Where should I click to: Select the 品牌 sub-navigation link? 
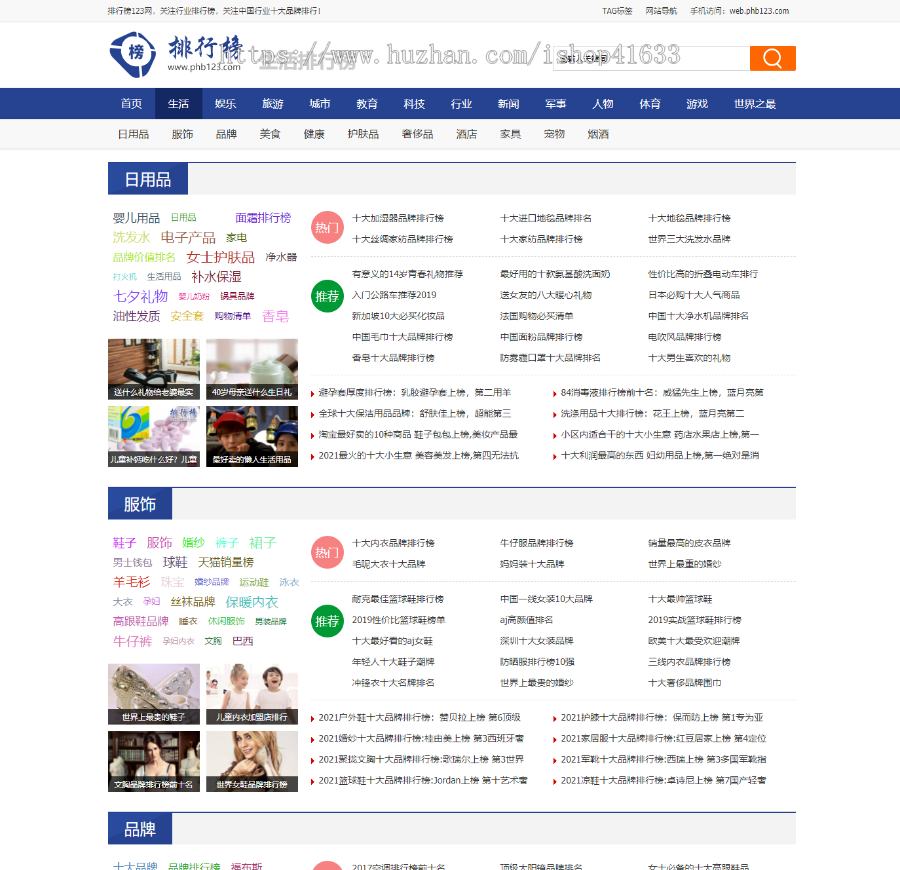pyautogui.click(x=226, y=134)
